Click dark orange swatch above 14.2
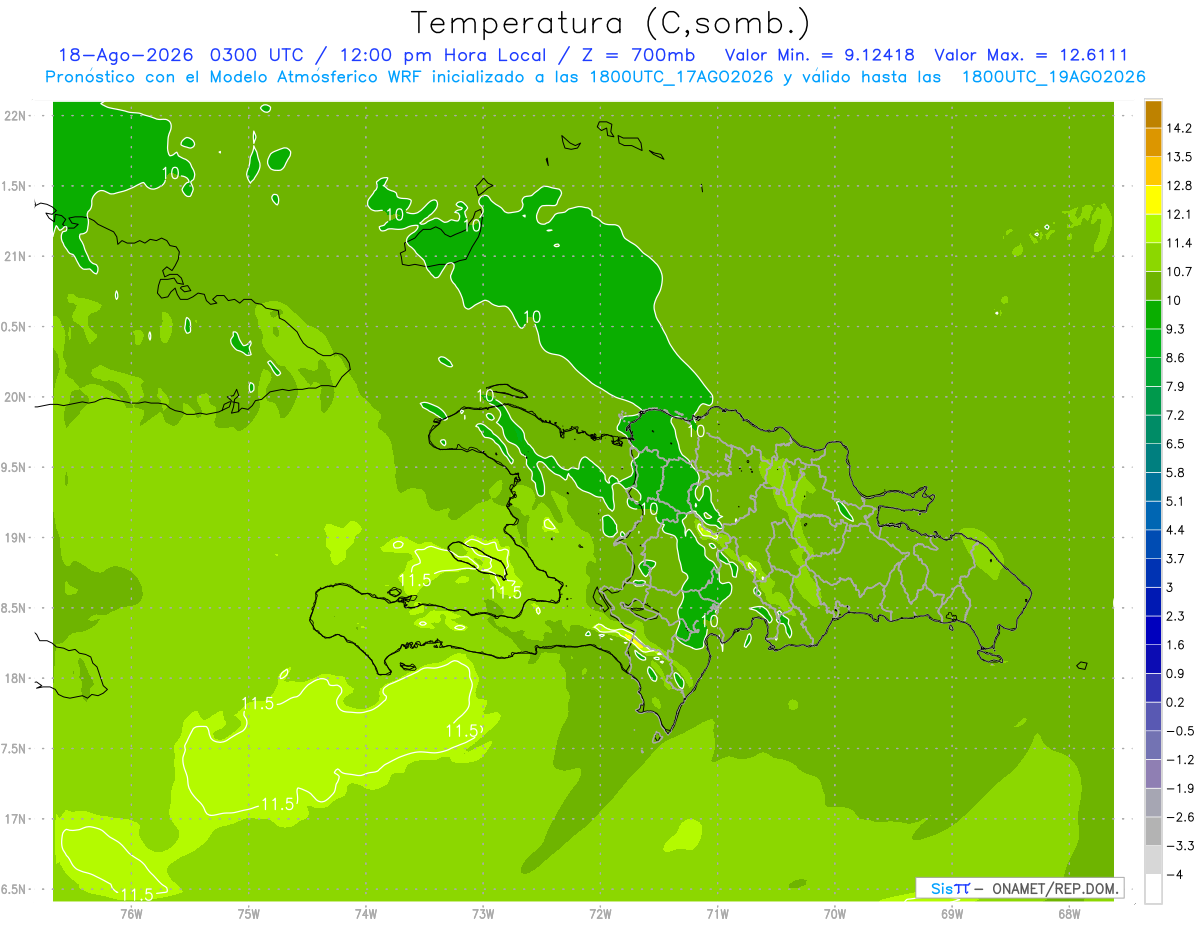1200x927 pixels. coord(1153,114)
